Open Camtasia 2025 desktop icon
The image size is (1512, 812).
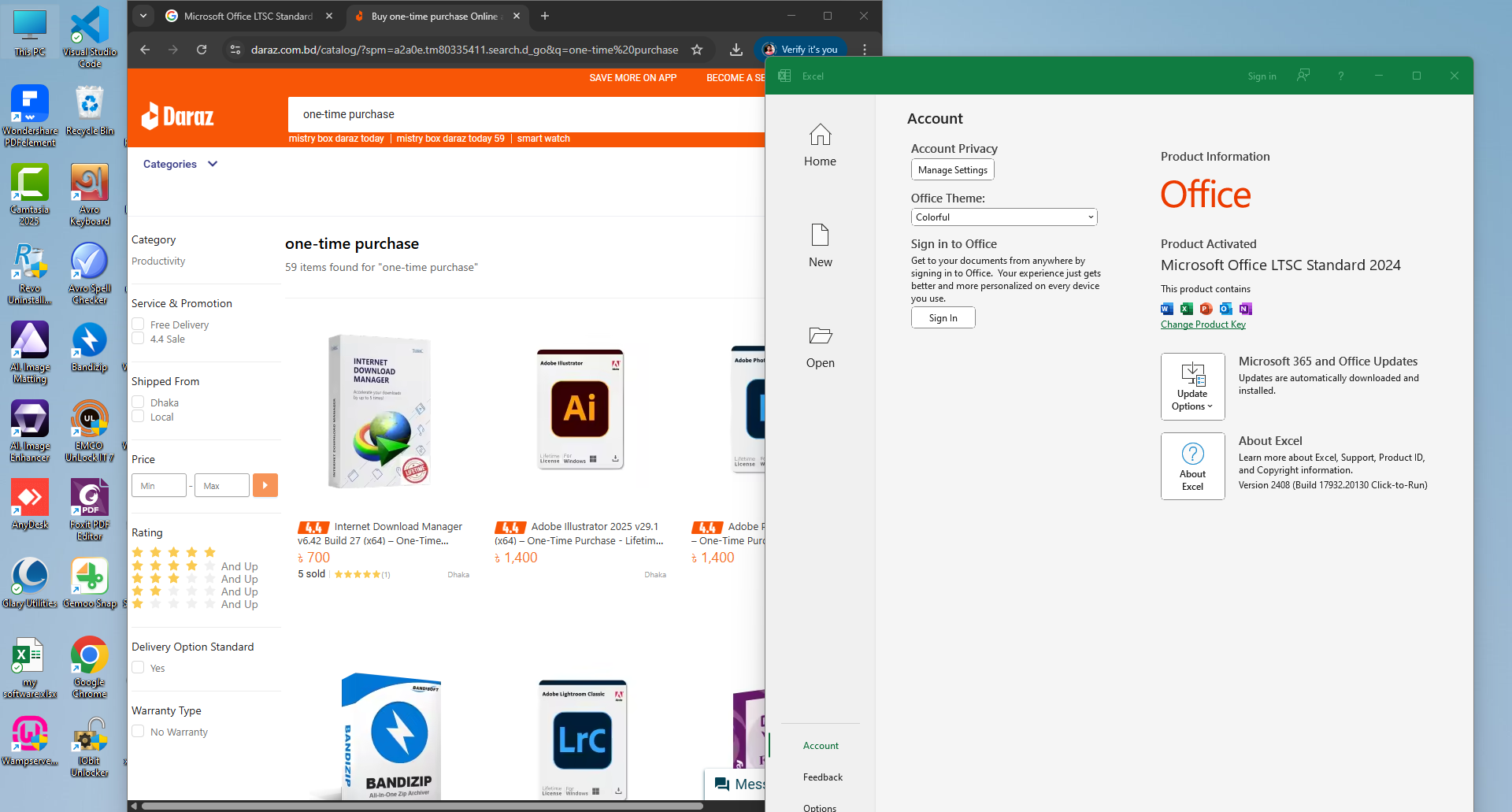30,195
